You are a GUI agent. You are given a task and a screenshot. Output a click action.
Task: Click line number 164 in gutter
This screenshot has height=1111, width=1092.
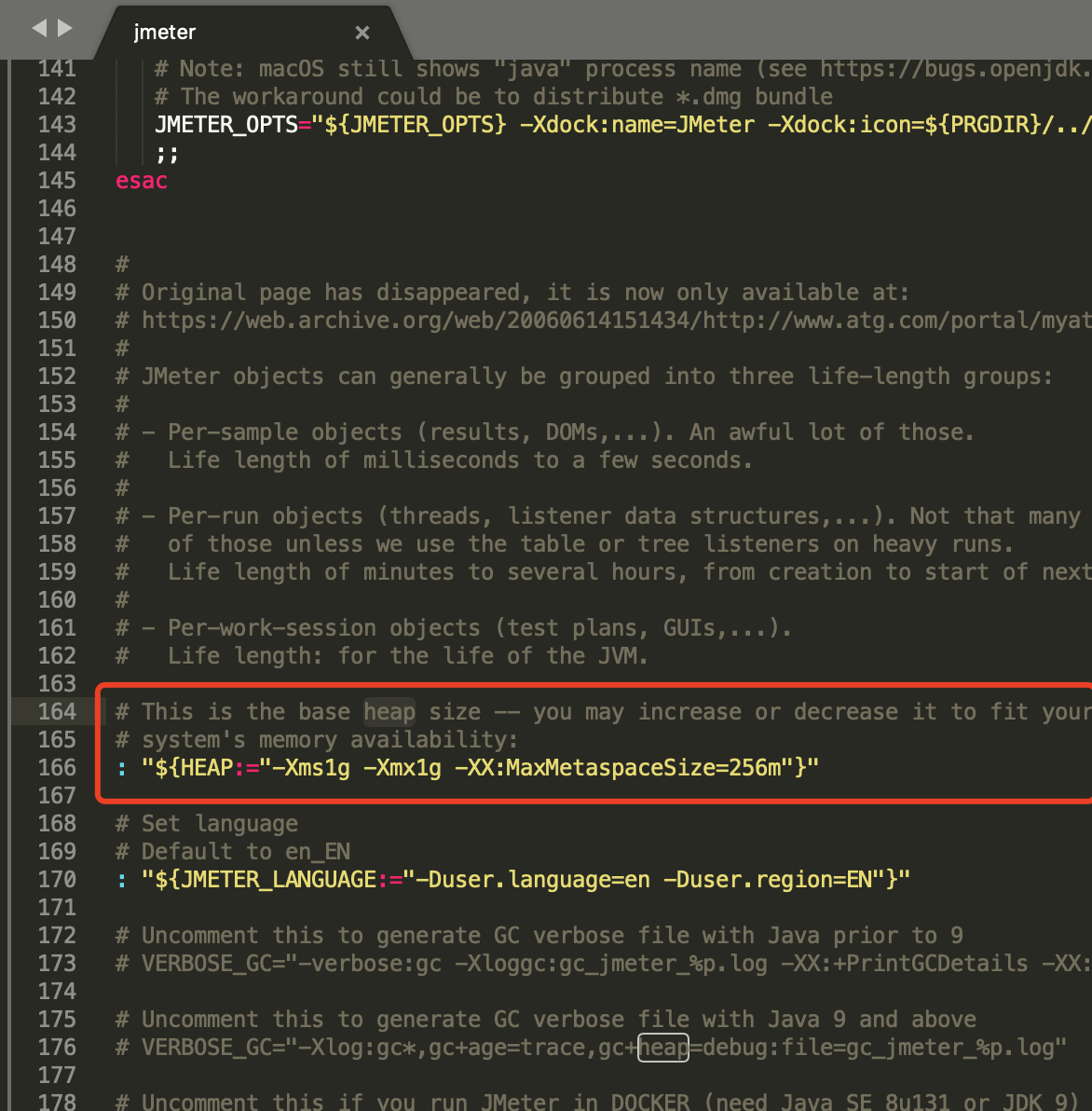tap(57, 710)
